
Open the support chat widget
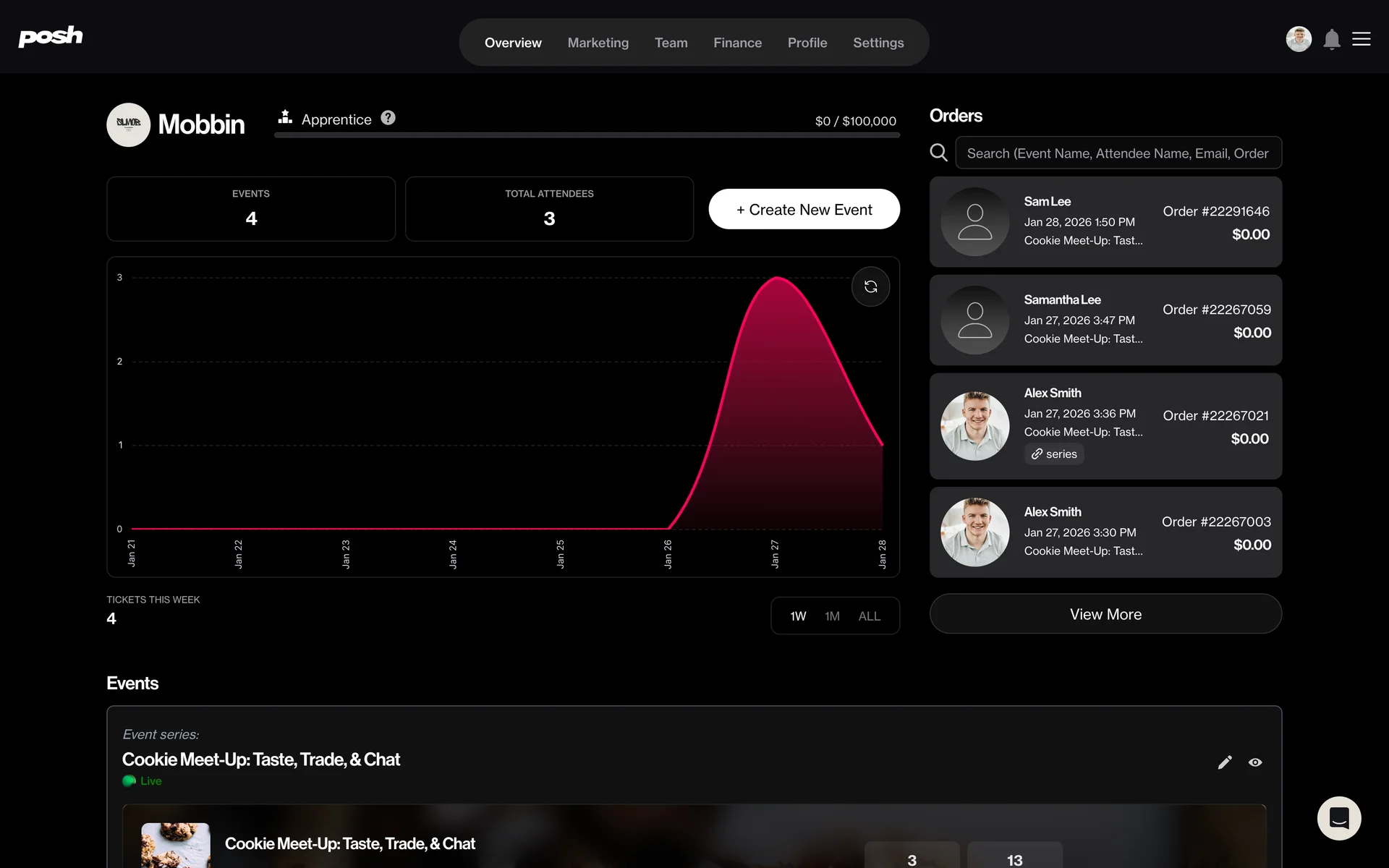(x=1338, y=818)
